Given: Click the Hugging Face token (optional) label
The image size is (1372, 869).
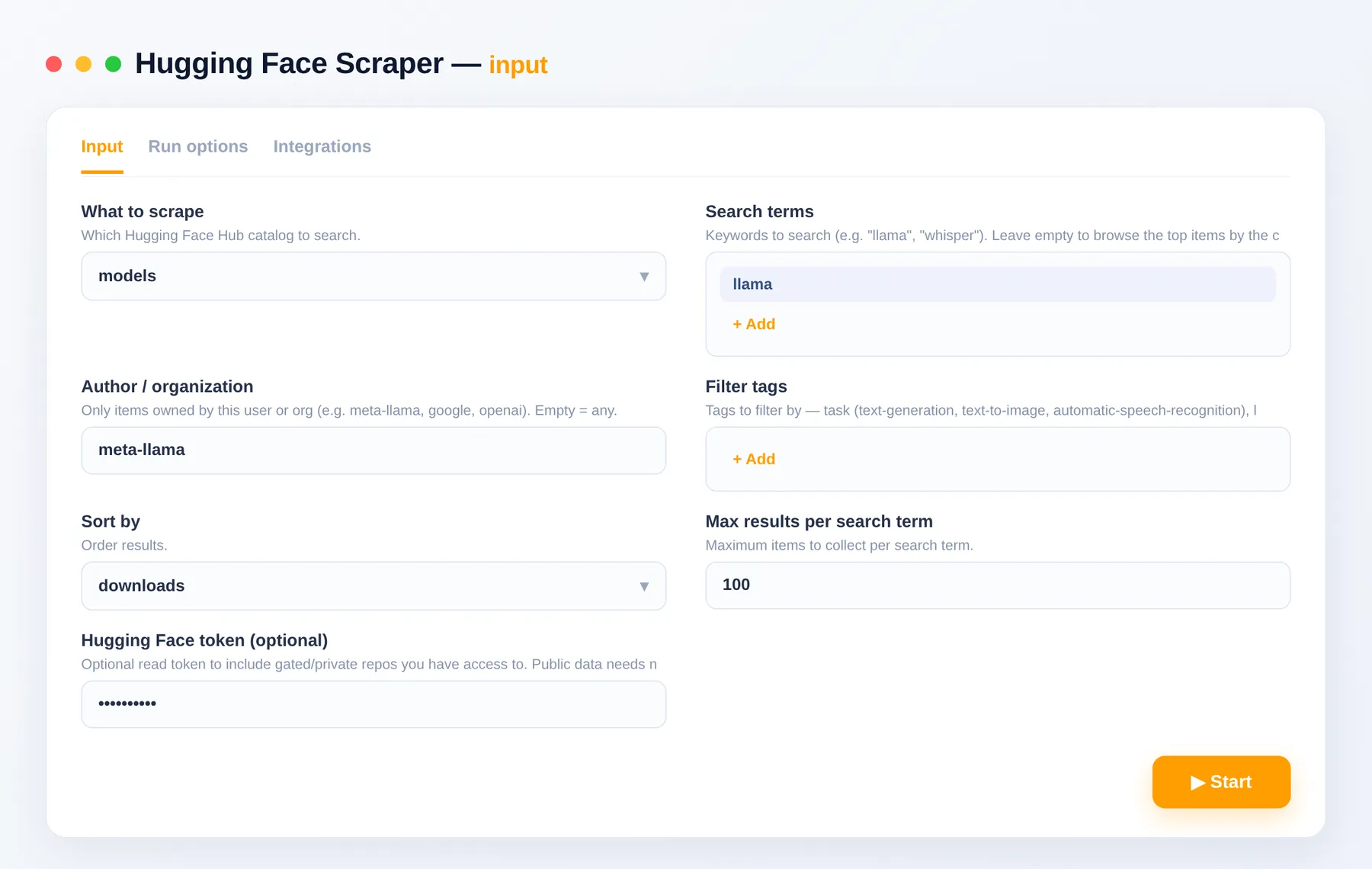Looking at the screenshot, I should pos(204,640).
